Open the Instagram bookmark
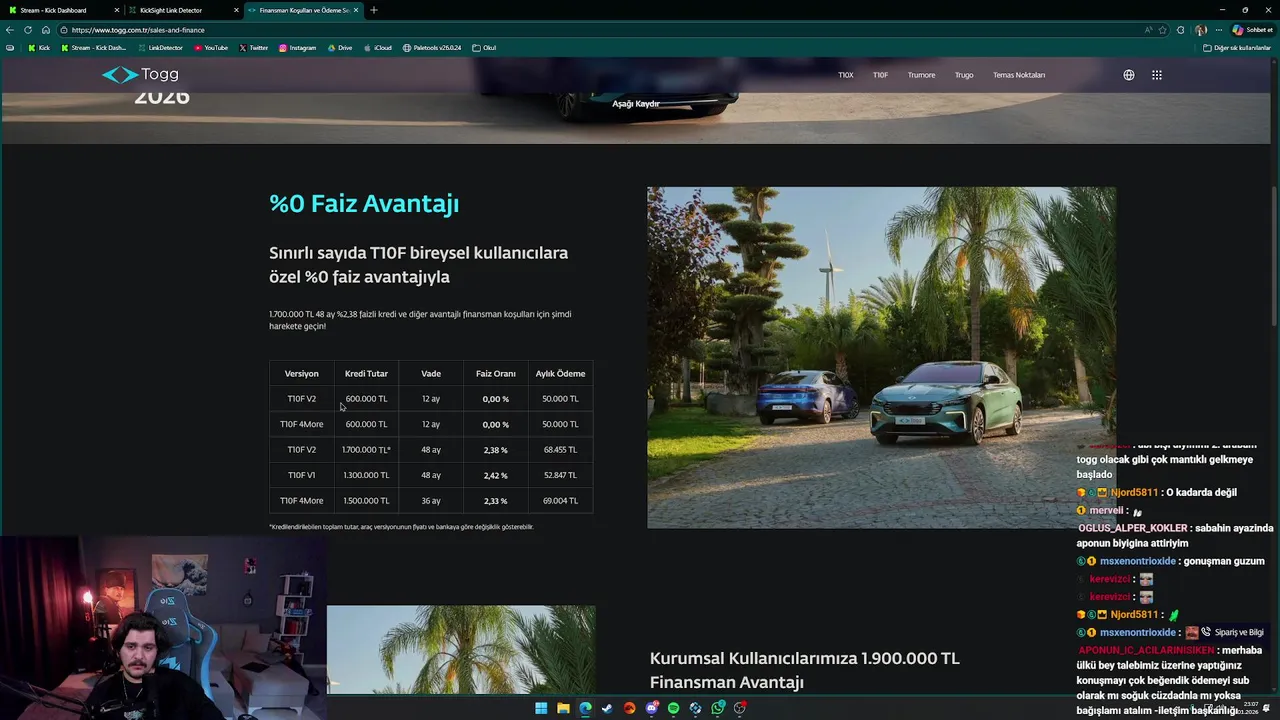Viewport: 1280px width, 720px height. coord(297,48)
